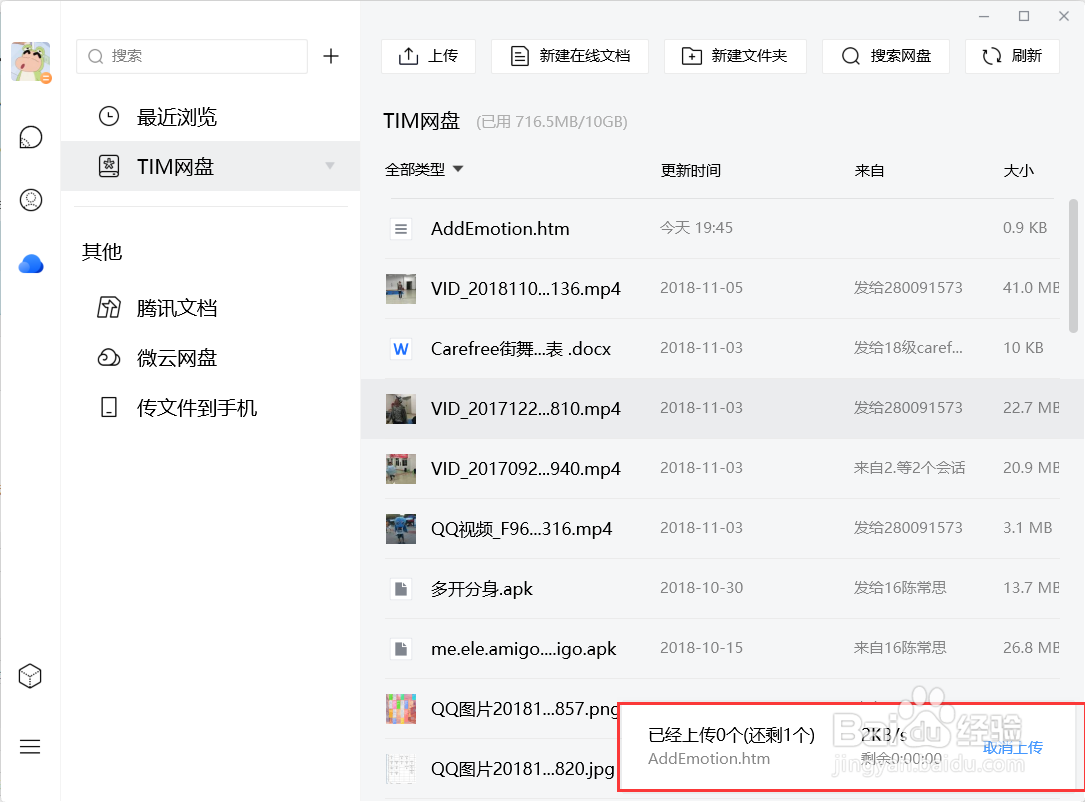
Task: Click file icon of 多开分身.apk
Action: (401, 589)
